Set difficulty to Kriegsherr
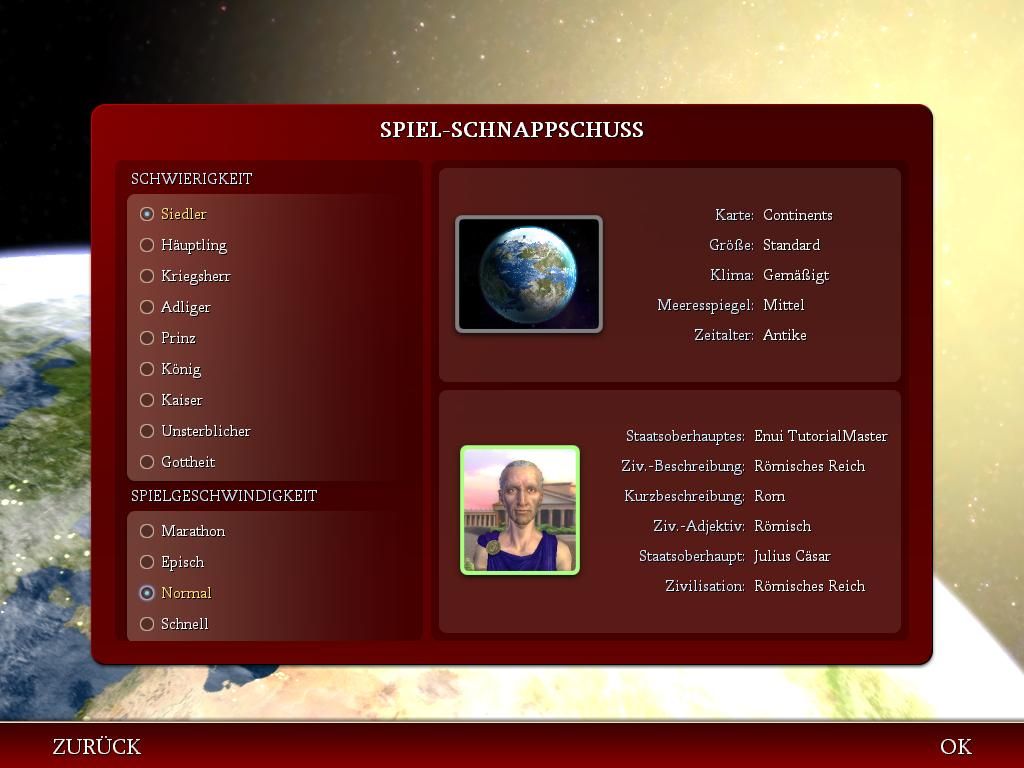This screenshot has height=768, width=1024. [147, 276]
